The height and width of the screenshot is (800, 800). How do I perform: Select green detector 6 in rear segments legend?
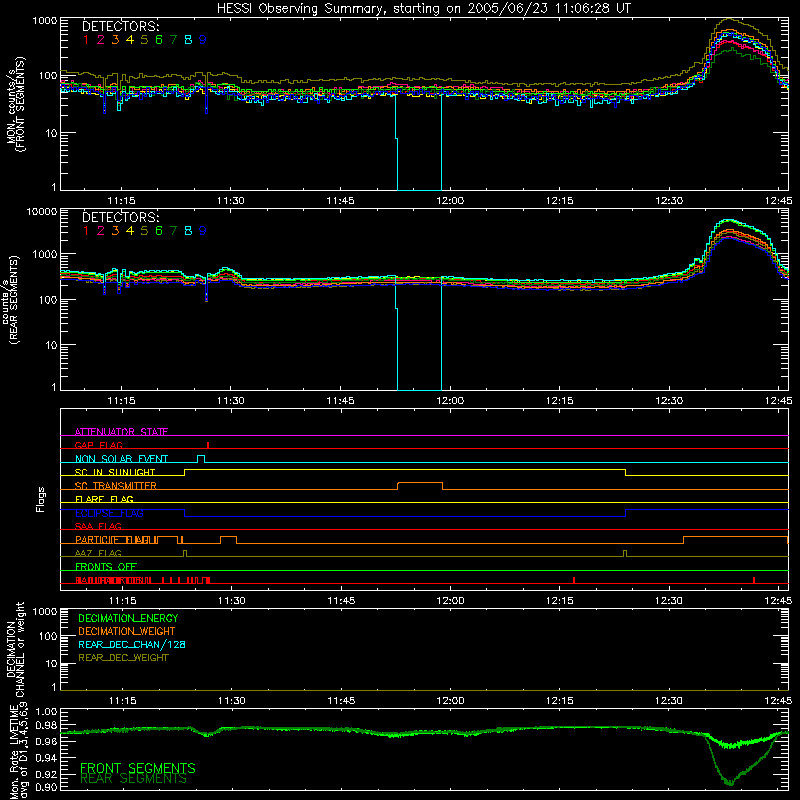pyautogui.click(x=159, y=231)
